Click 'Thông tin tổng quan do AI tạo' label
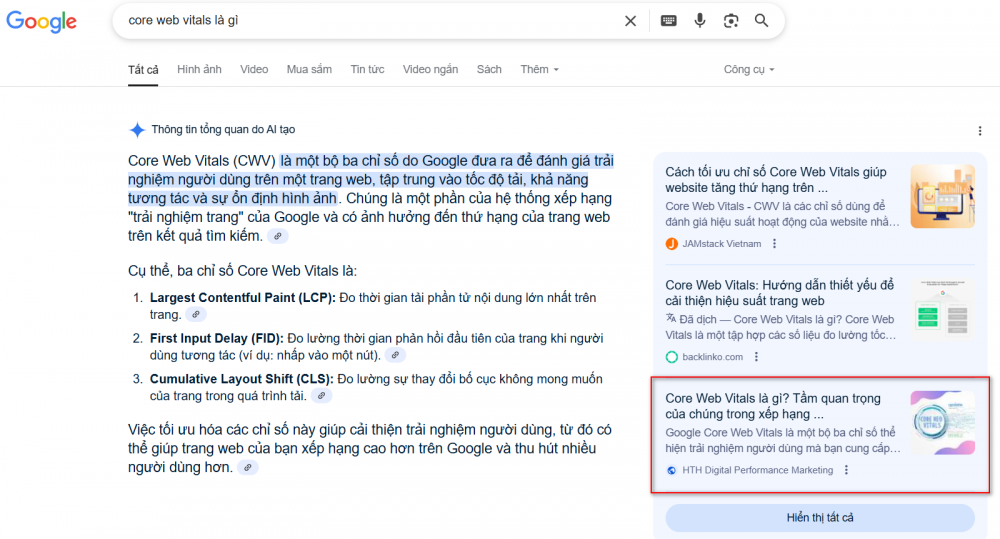The image size is (1000, 539). coord(223,129)
